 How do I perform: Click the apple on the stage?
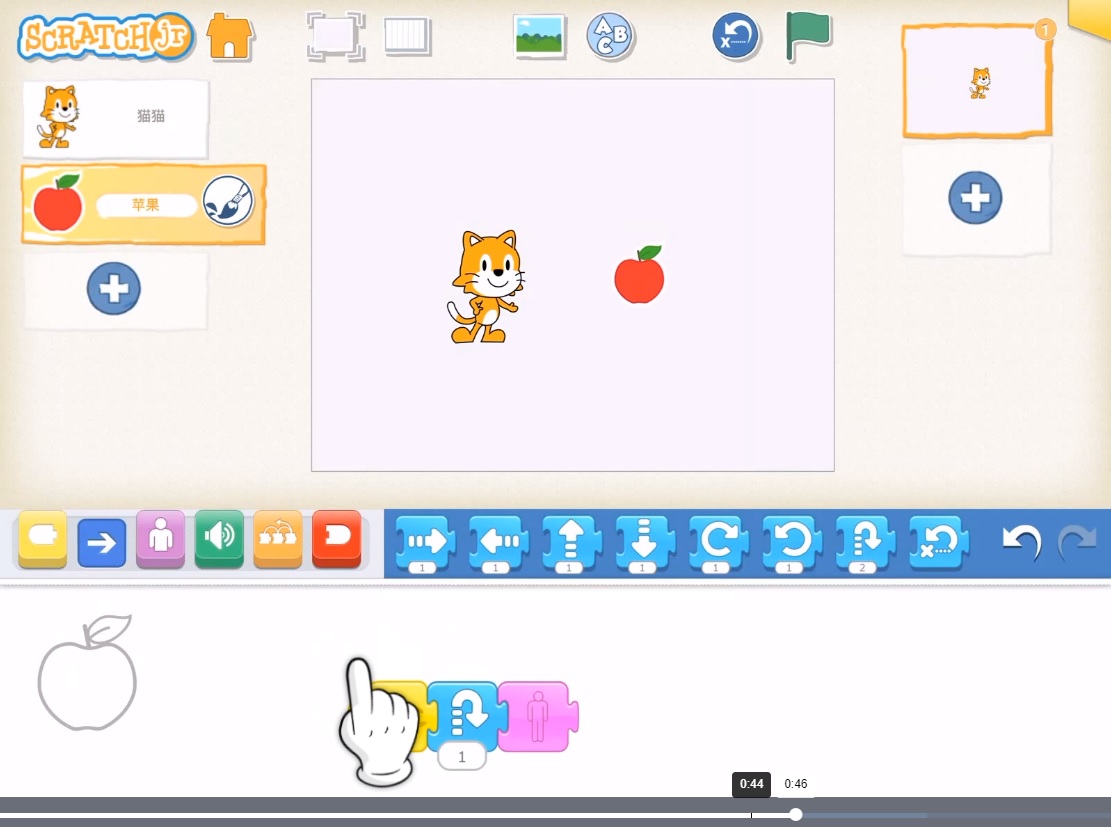[639, 274]
